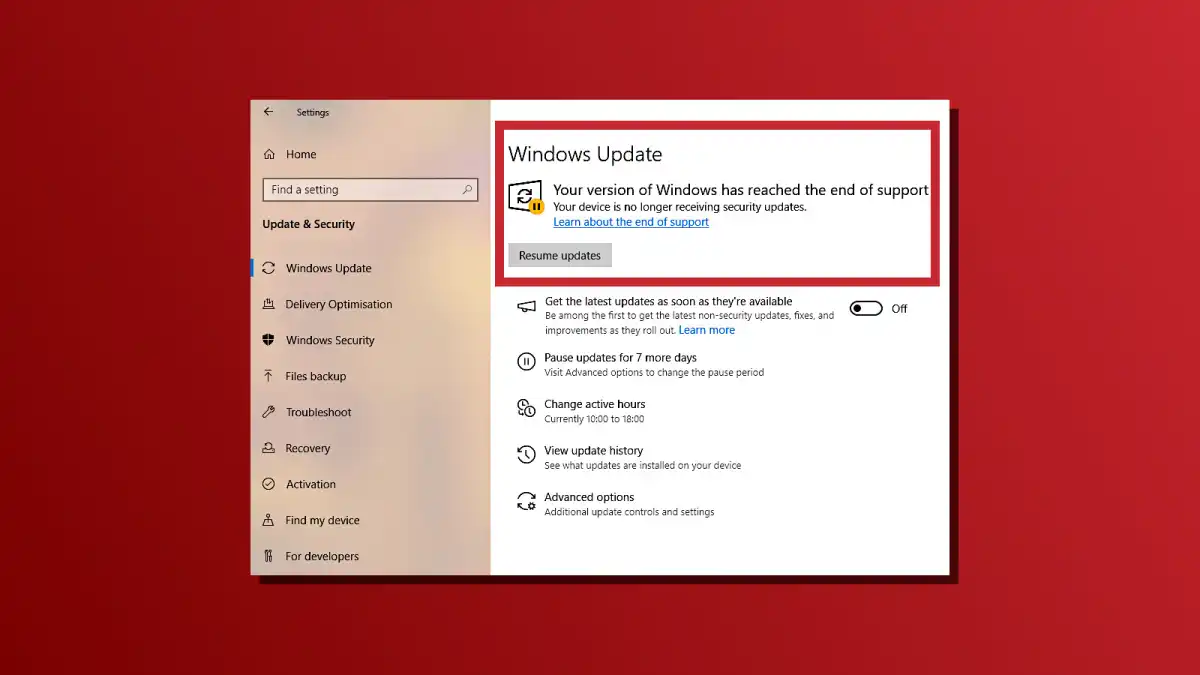Click Resume updates
1200x675 pixels.
point(559,255)
